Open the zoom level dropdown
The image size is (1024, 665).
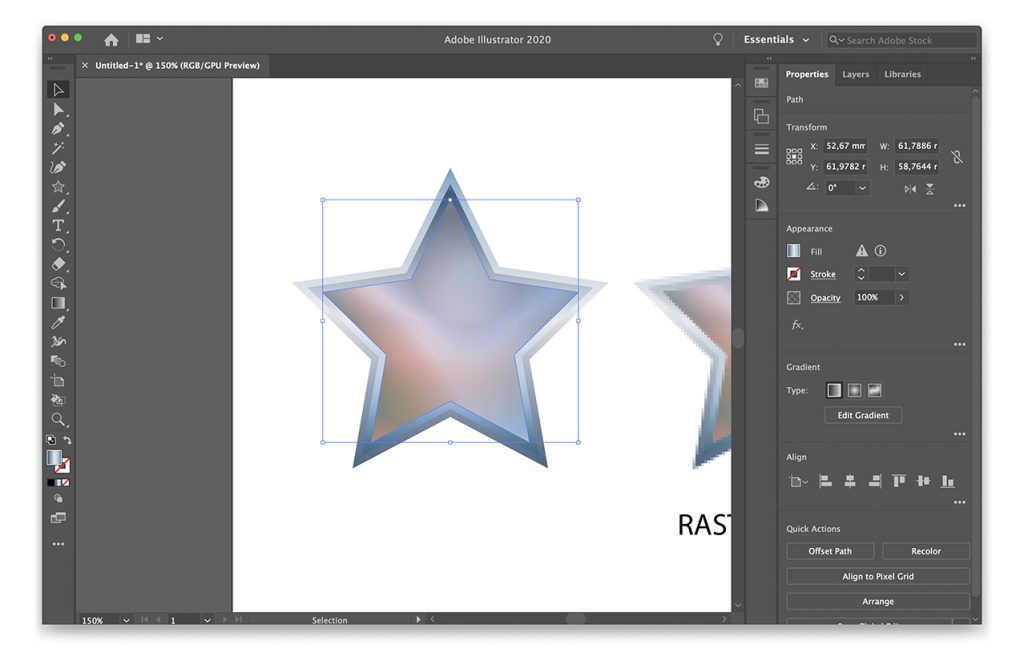coord(126,620)
